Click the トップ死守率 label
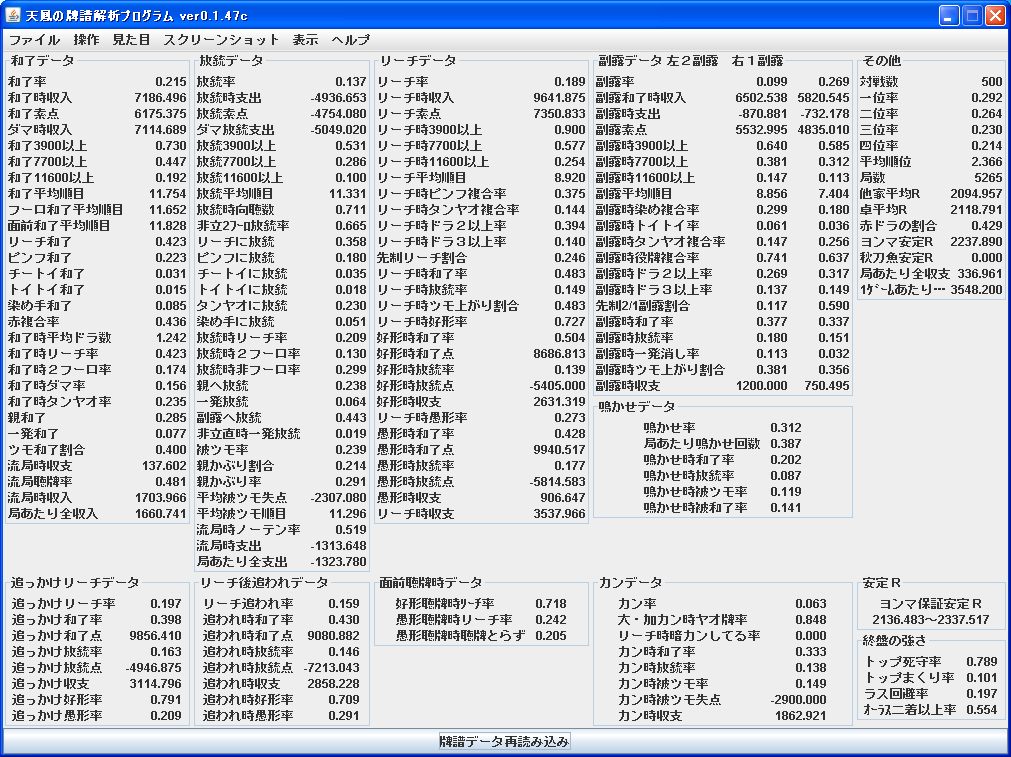The height and width of the screenshot is (757, 1011). (x=903, y=662)
